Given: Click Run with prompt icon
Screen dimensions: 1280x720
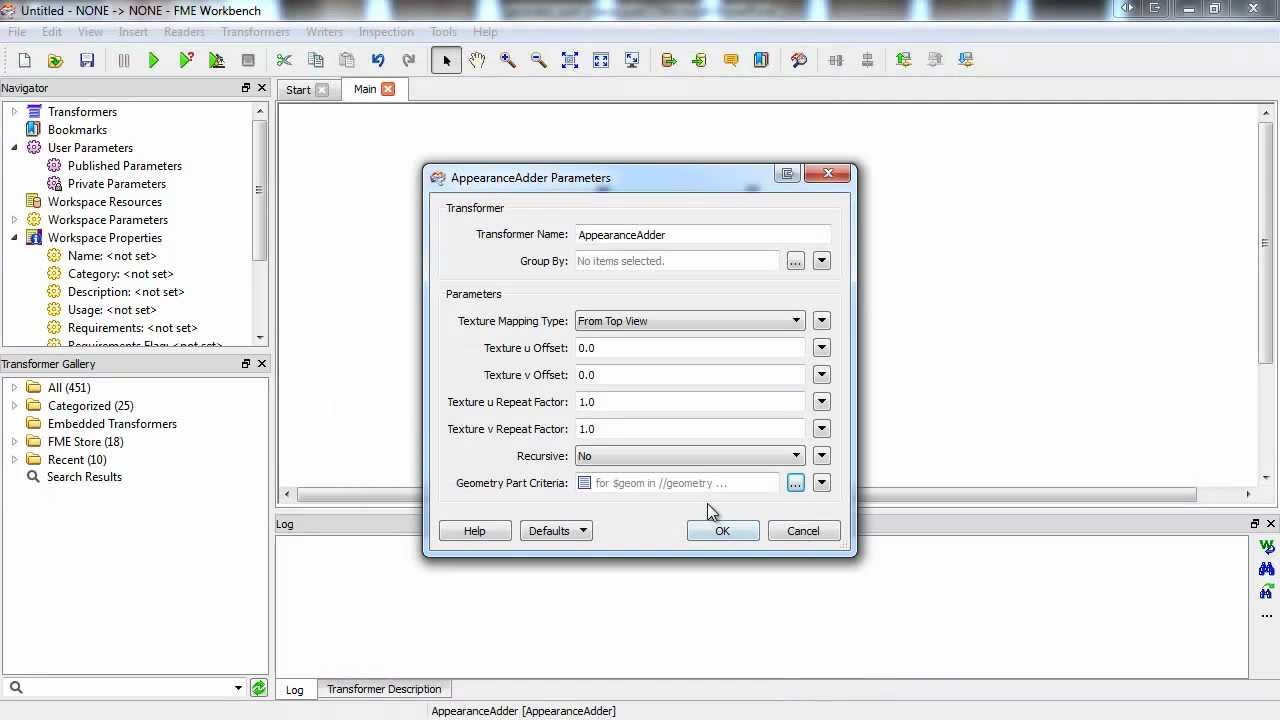Looking at the screenshot, I should click(x=185, y=60).
